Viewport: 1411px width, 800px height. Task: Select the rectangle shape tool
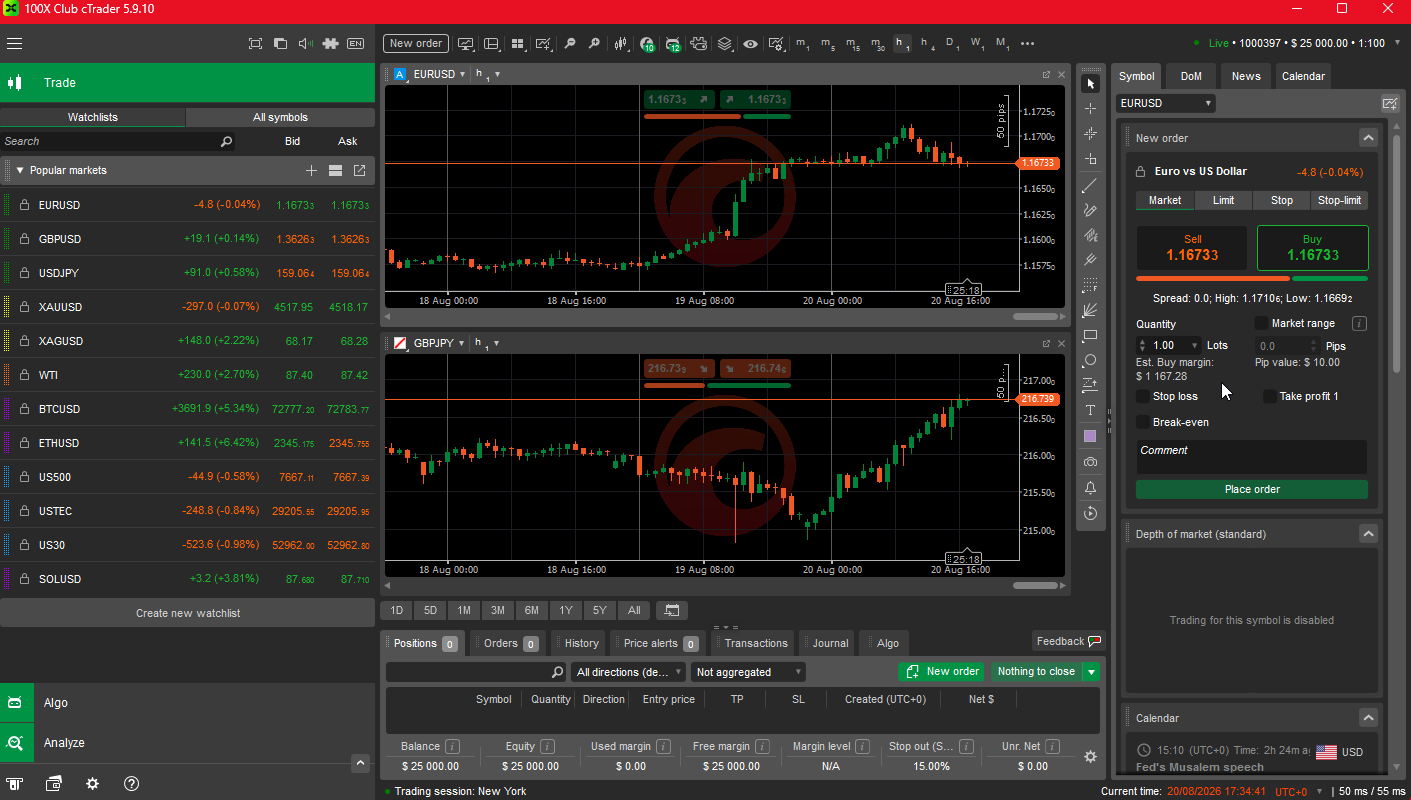click(1090, 335)
